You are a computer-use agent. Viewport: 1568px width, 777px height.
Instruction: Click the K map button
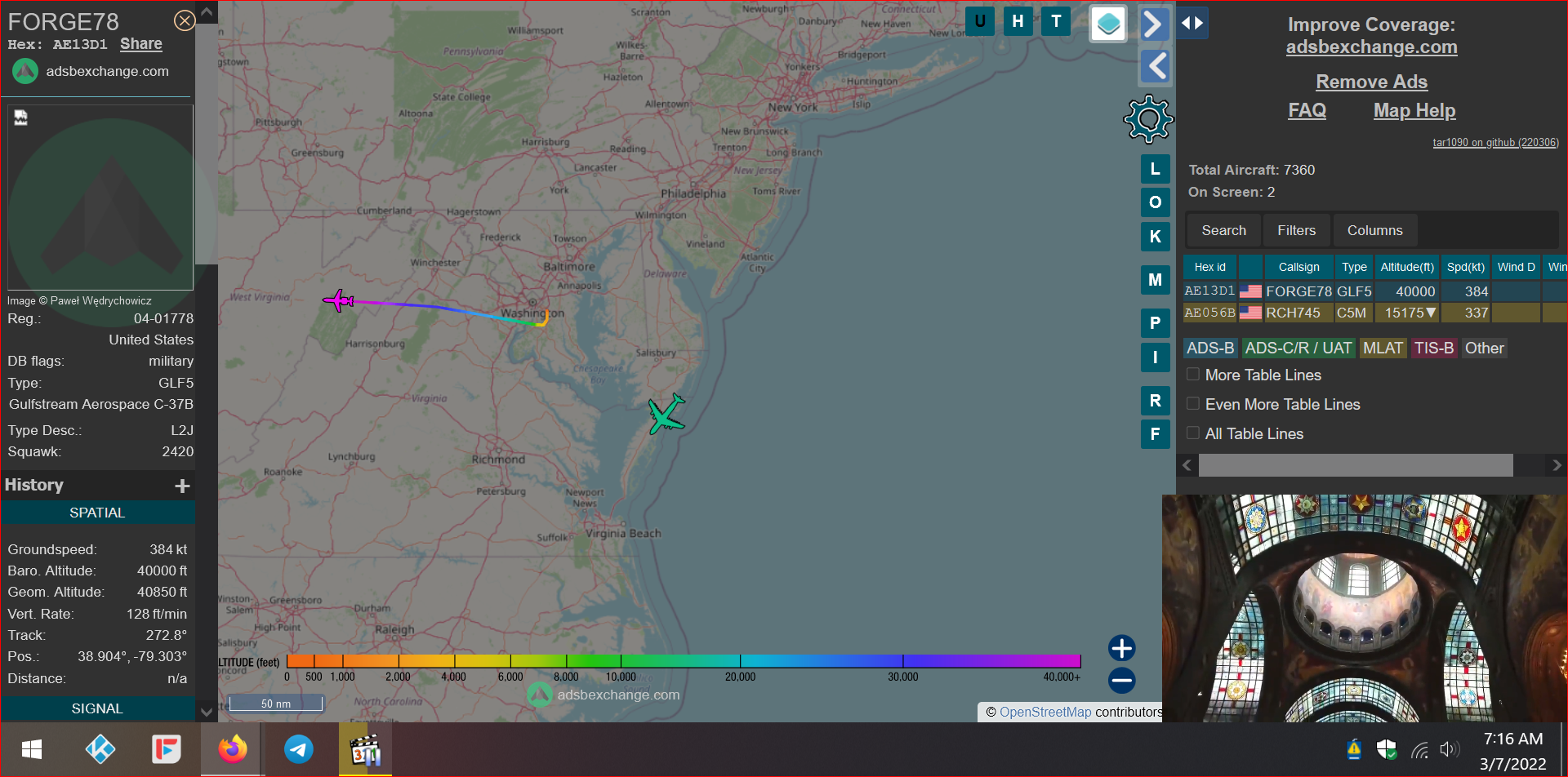pos(1155,237)
